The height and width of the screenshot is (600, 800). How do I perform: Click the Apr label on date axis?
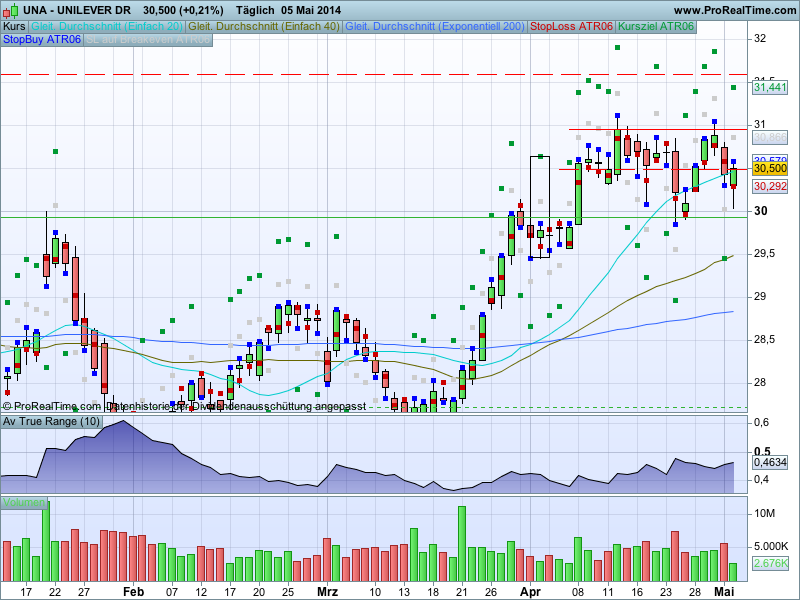[x=530, y=592]
